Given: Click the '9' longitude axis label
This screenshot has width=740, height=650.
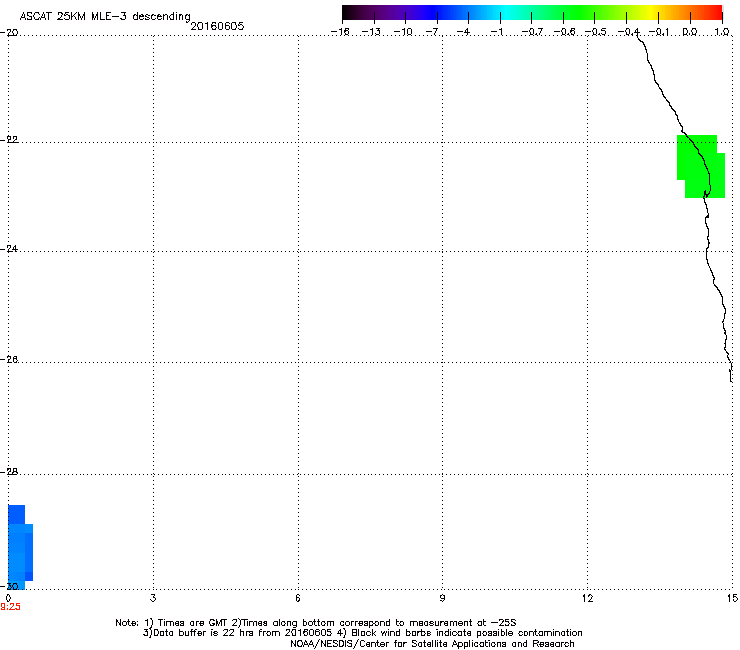Looking at the screenshot, I should pyautogui.click(x=442, y=598).
